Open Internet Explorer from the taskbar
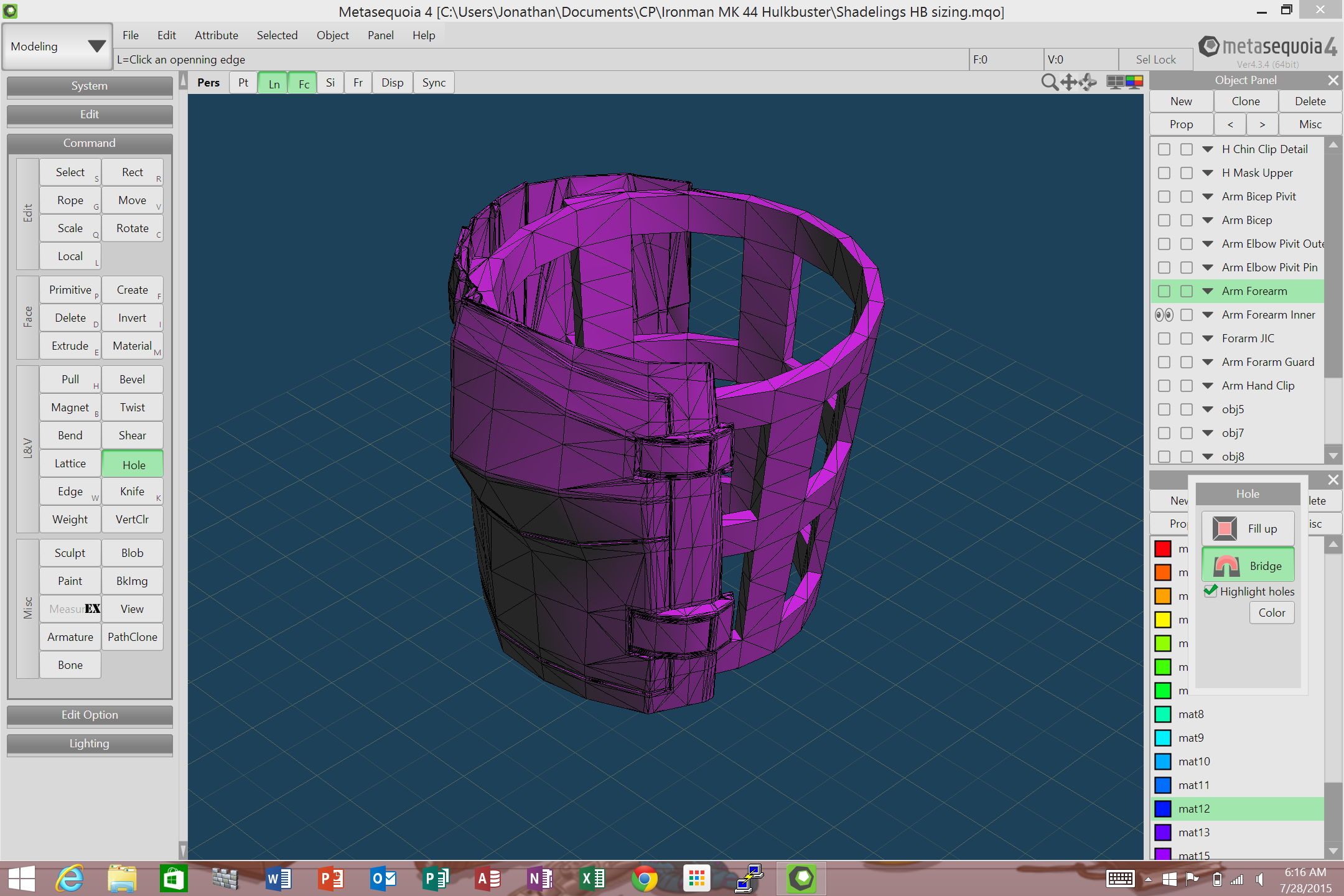Screen dimensions: 1344x896 70,879
